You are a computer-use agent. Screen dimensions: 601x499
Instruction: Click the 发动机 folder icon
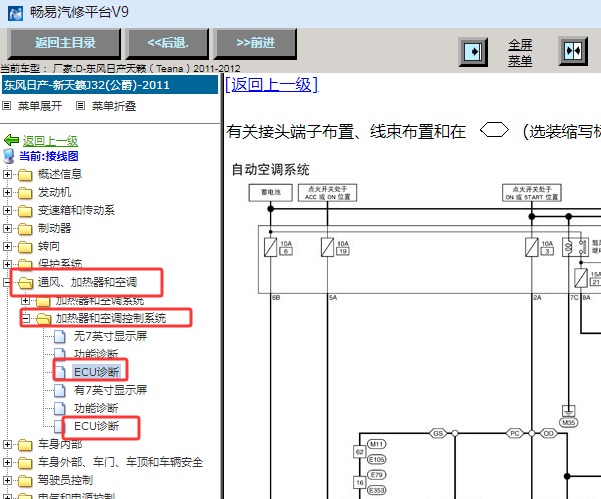tap(25, 193)
